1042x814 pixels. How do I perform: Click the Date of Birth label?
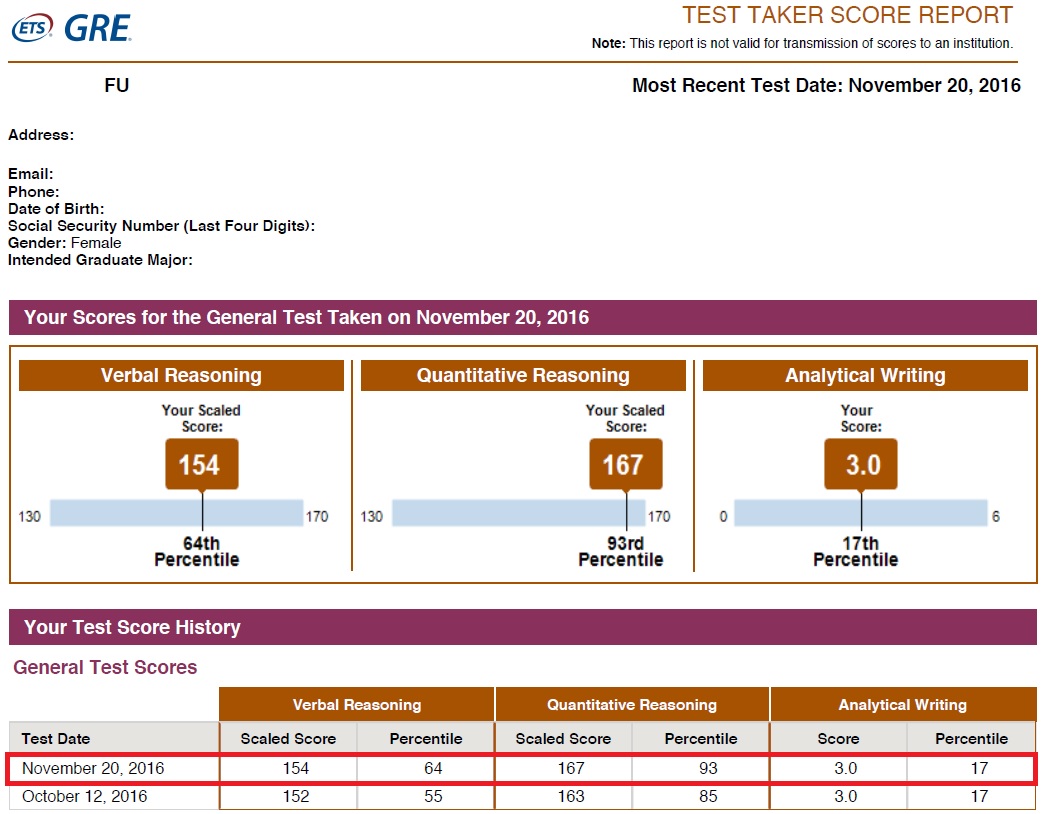tap(56, 209)
